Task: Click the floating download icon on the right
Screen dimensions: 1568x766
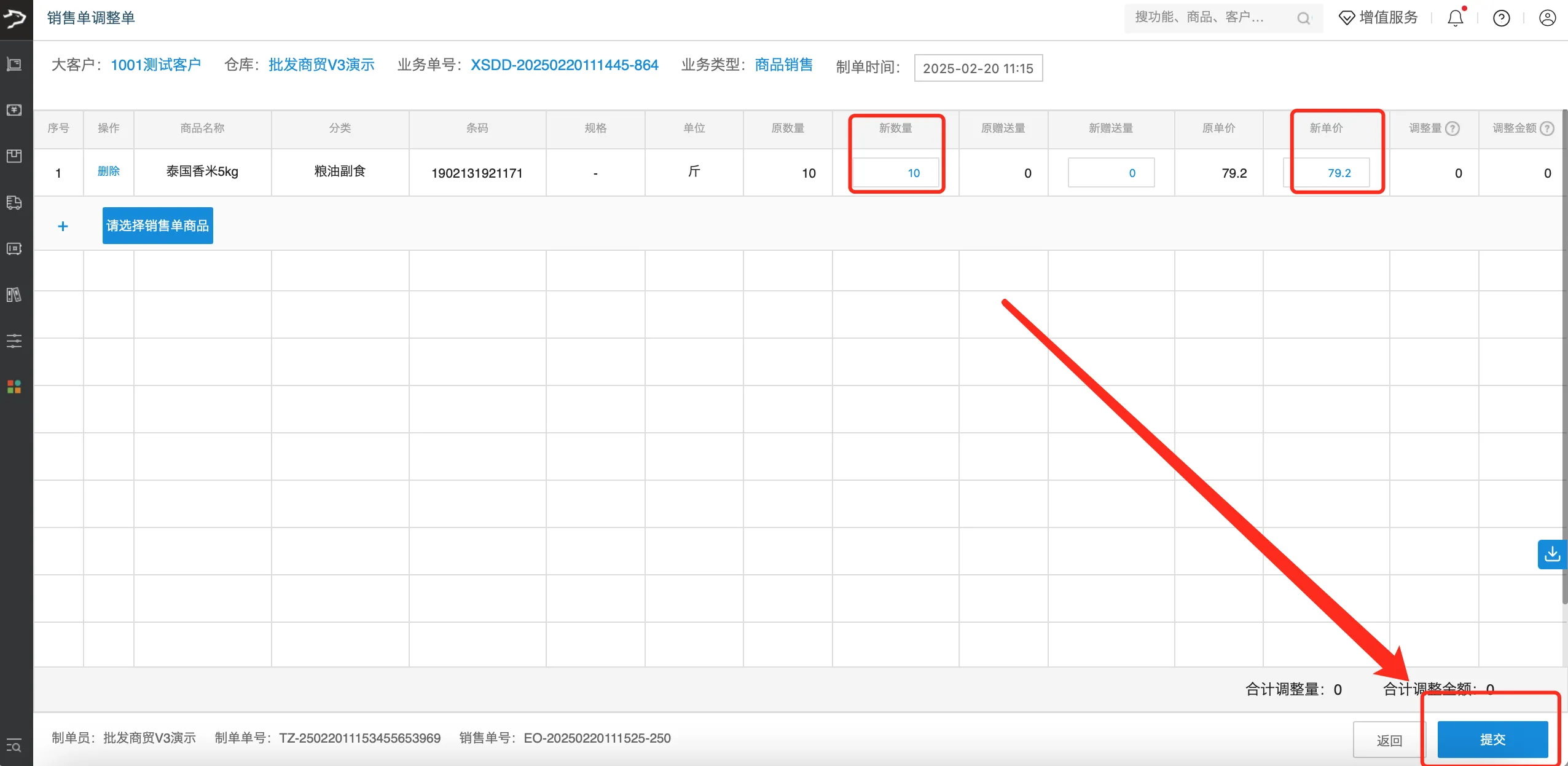Action: pyautogui.click(x=1553, y=554)
